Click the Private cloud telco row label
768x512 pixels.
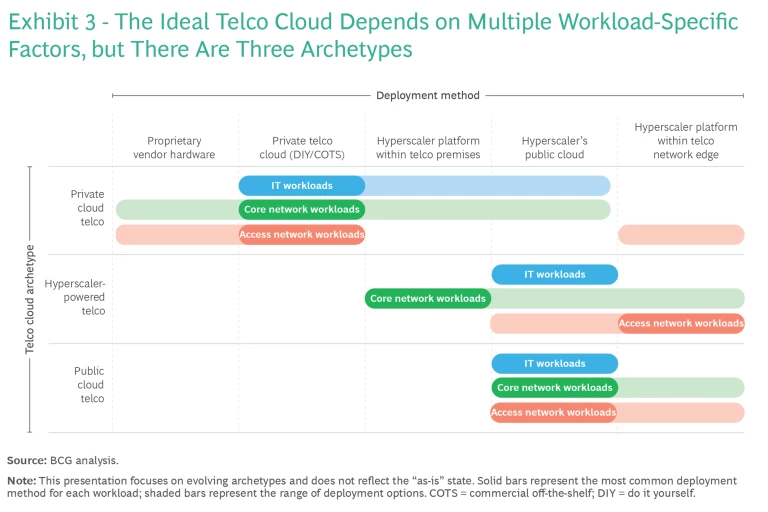87,208
